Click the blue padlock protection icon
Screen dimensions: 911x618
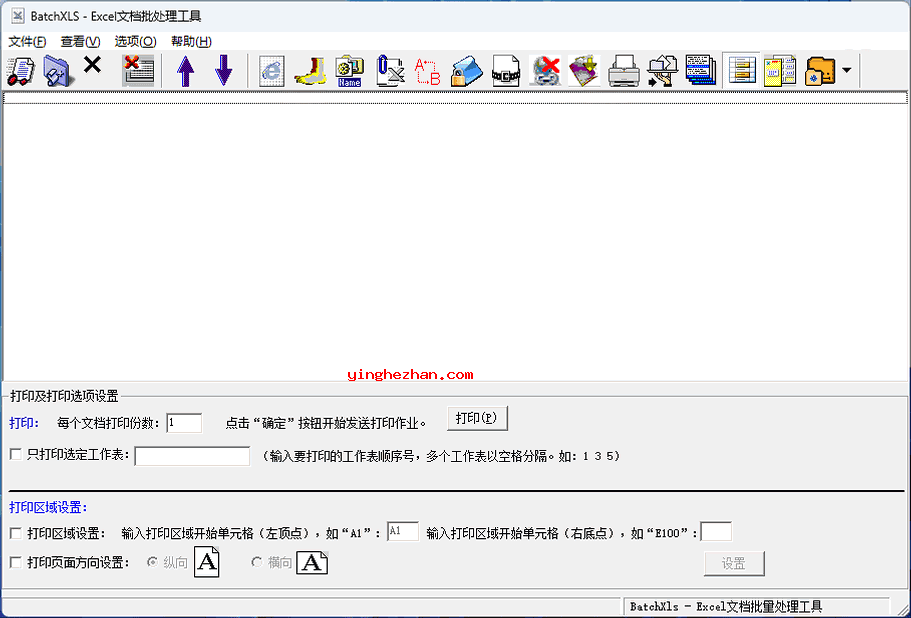click(467, 71)
